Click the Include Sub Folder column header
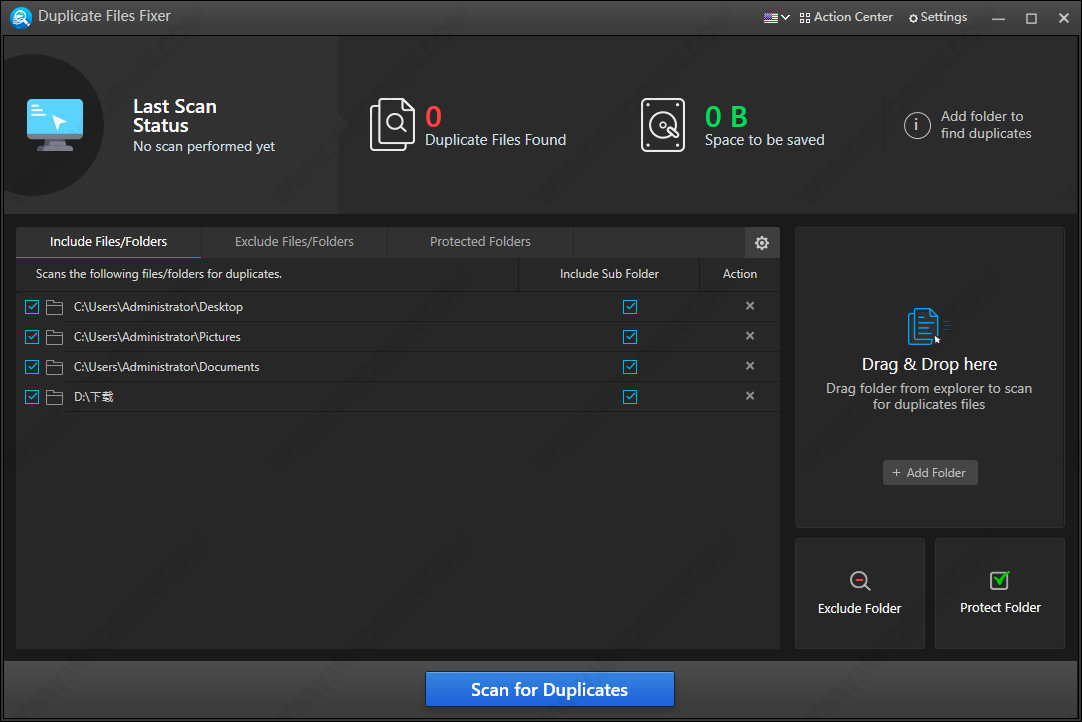The height and width of the screenshot is (722, 1082). (609, 274)
